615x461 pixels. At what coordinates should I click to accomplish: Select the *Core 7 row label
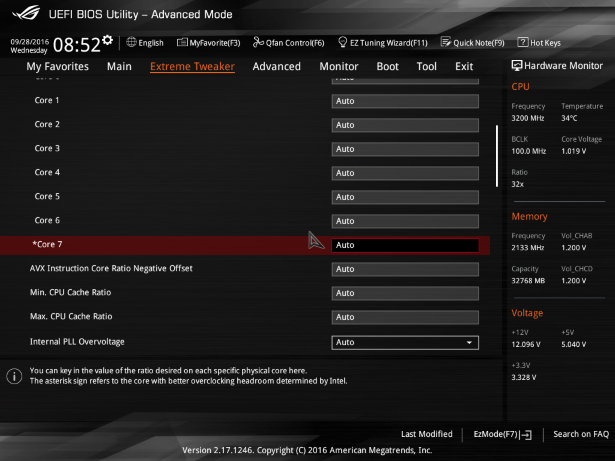(x=47, y=244)
